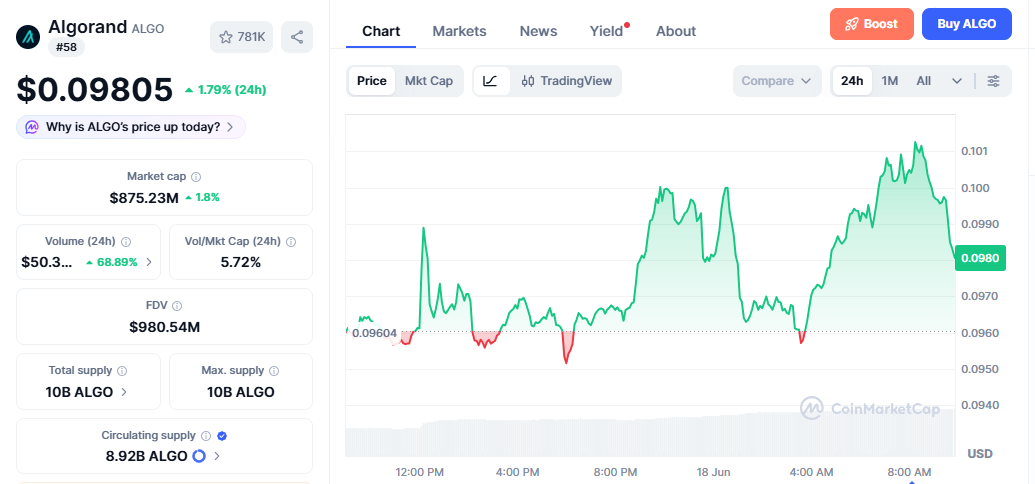Click the 12:00 PM time axis label
The image size is (1035, 484).
pyautogui.click(x=420, y=472)
